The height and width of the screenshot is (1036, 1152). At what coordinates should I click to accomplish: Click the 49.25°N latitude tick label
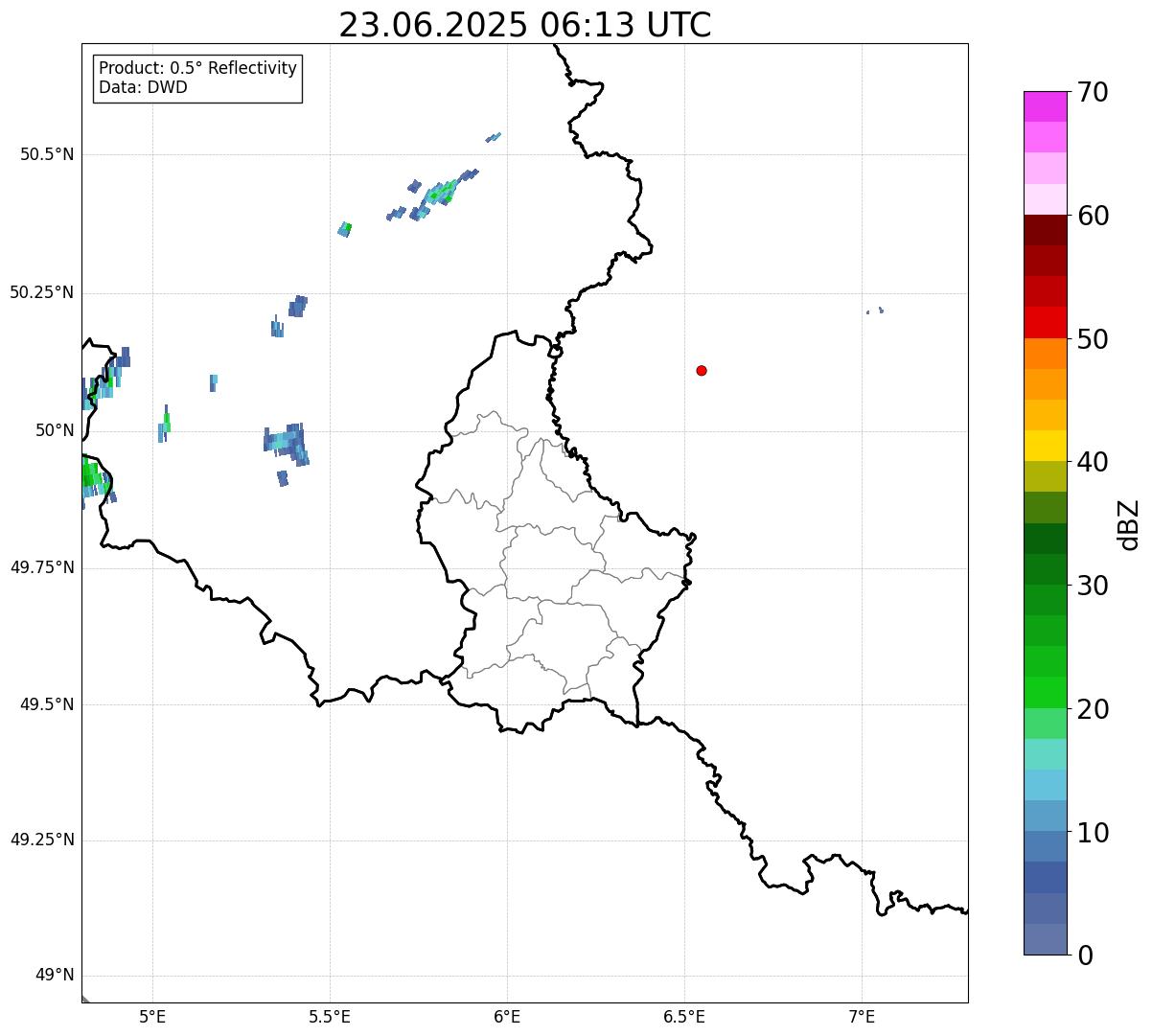(x=42, y=840)
